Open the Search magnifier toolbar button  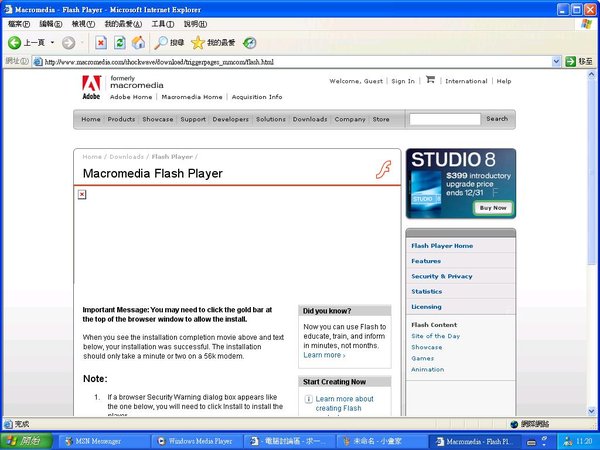click(x=169, y=42)
